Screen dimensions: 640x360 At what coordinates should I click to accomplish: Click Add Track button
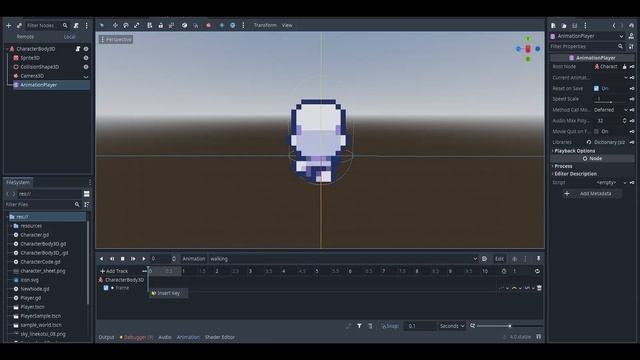114,271
